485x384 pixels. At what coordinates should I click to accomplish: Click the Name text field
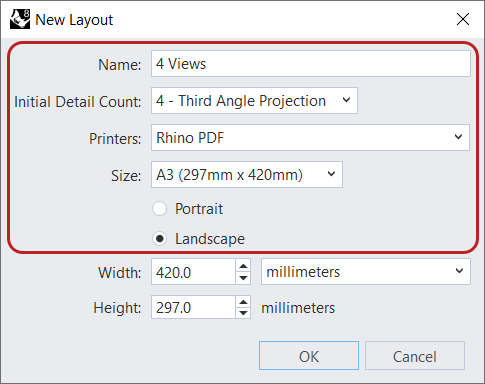point(311,64)
